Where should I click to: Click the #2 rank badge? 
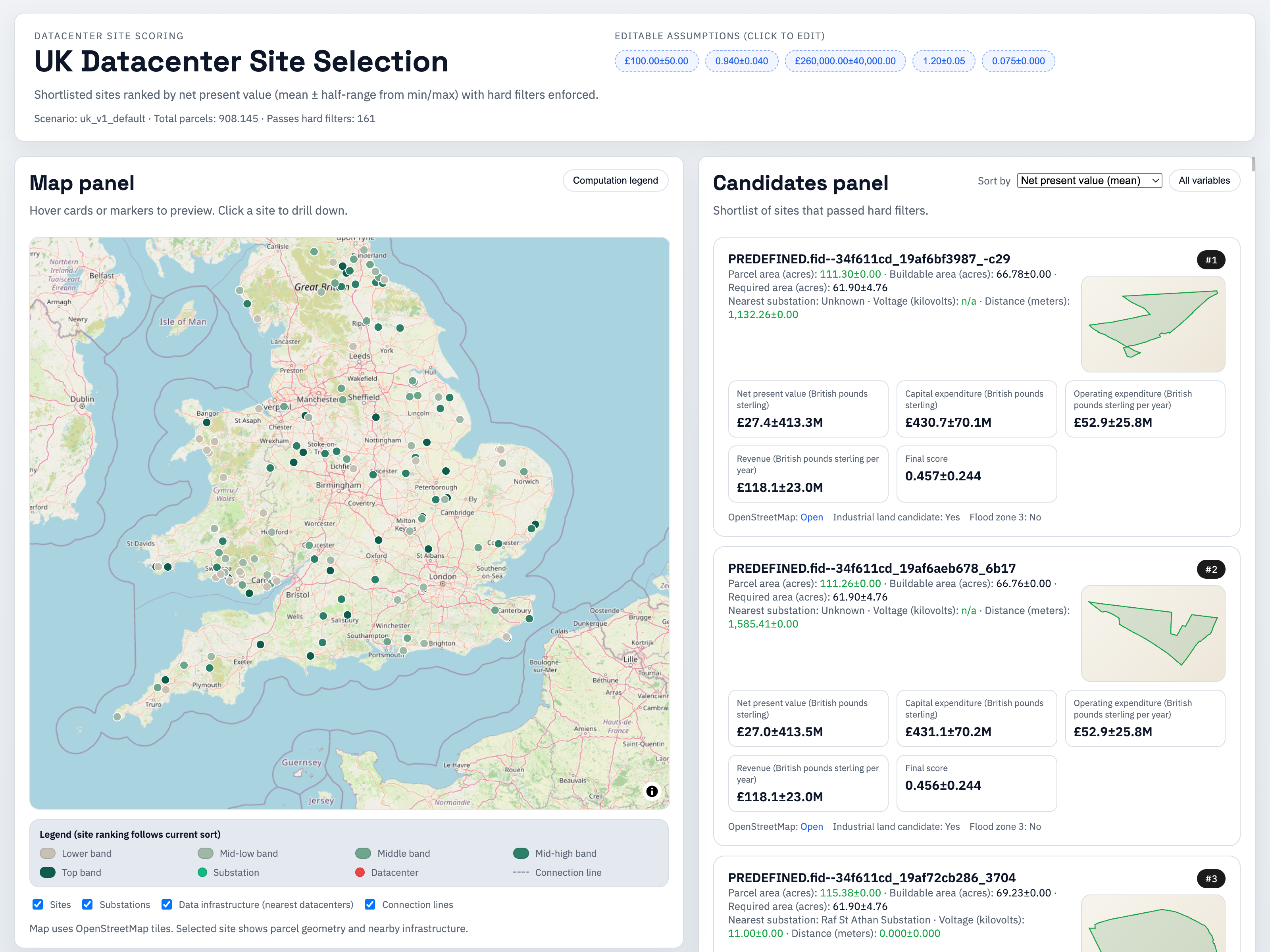pos(1211,569)
